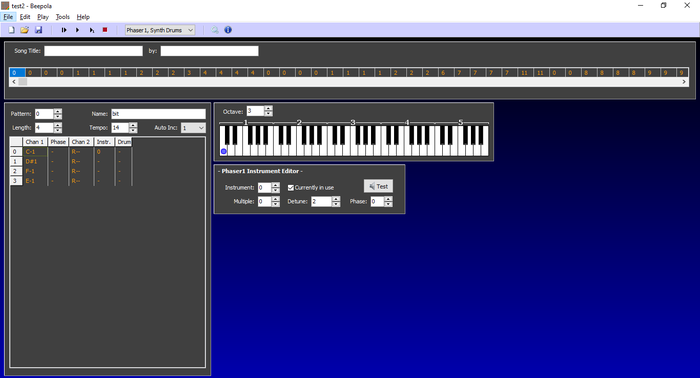Stop playback with the red square
Viewport: 700px width, 378px height.
click(x=105, y=30)
